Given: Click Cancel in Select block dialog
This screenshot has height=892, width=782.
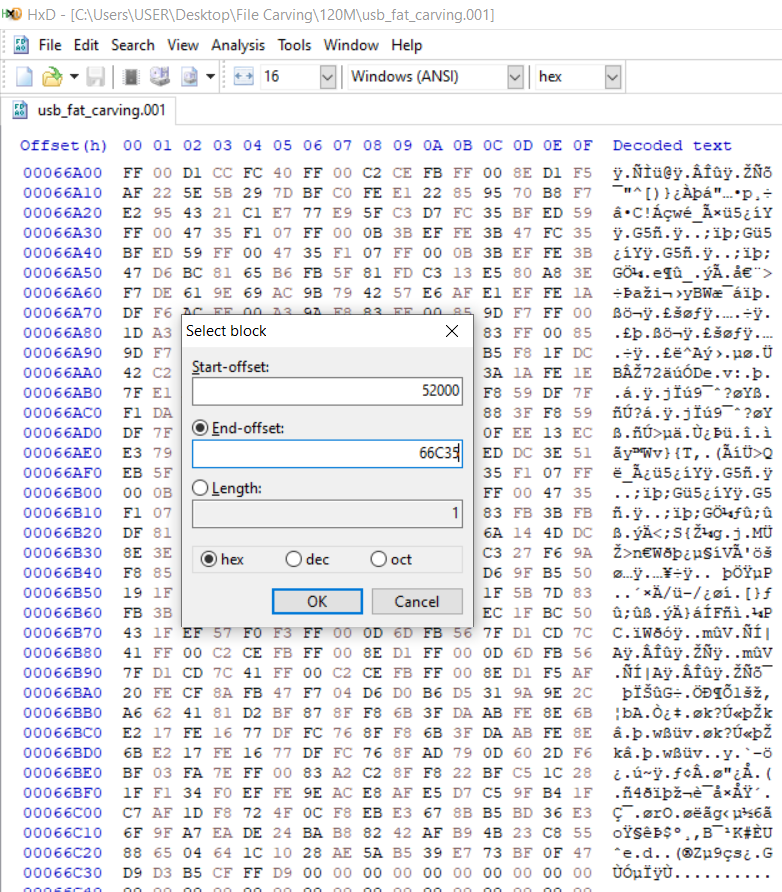Looking at the screenshot, I should point(417,601).
